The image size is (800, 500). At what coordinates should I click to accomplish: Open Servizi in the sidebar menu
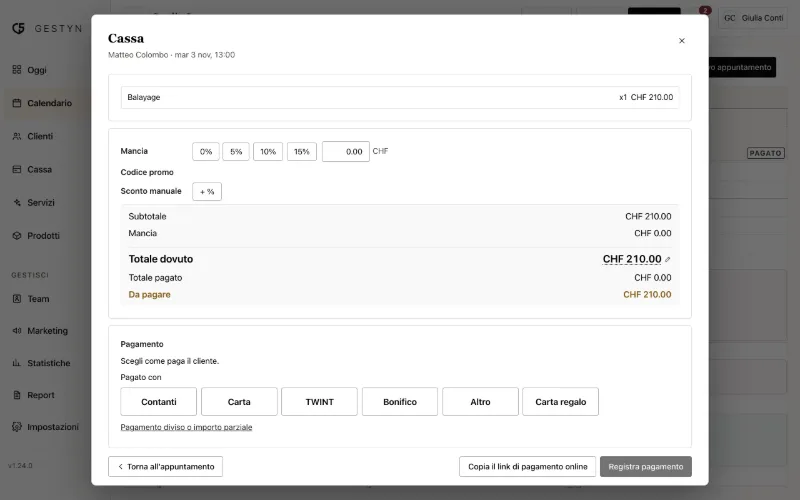[41, 203]
